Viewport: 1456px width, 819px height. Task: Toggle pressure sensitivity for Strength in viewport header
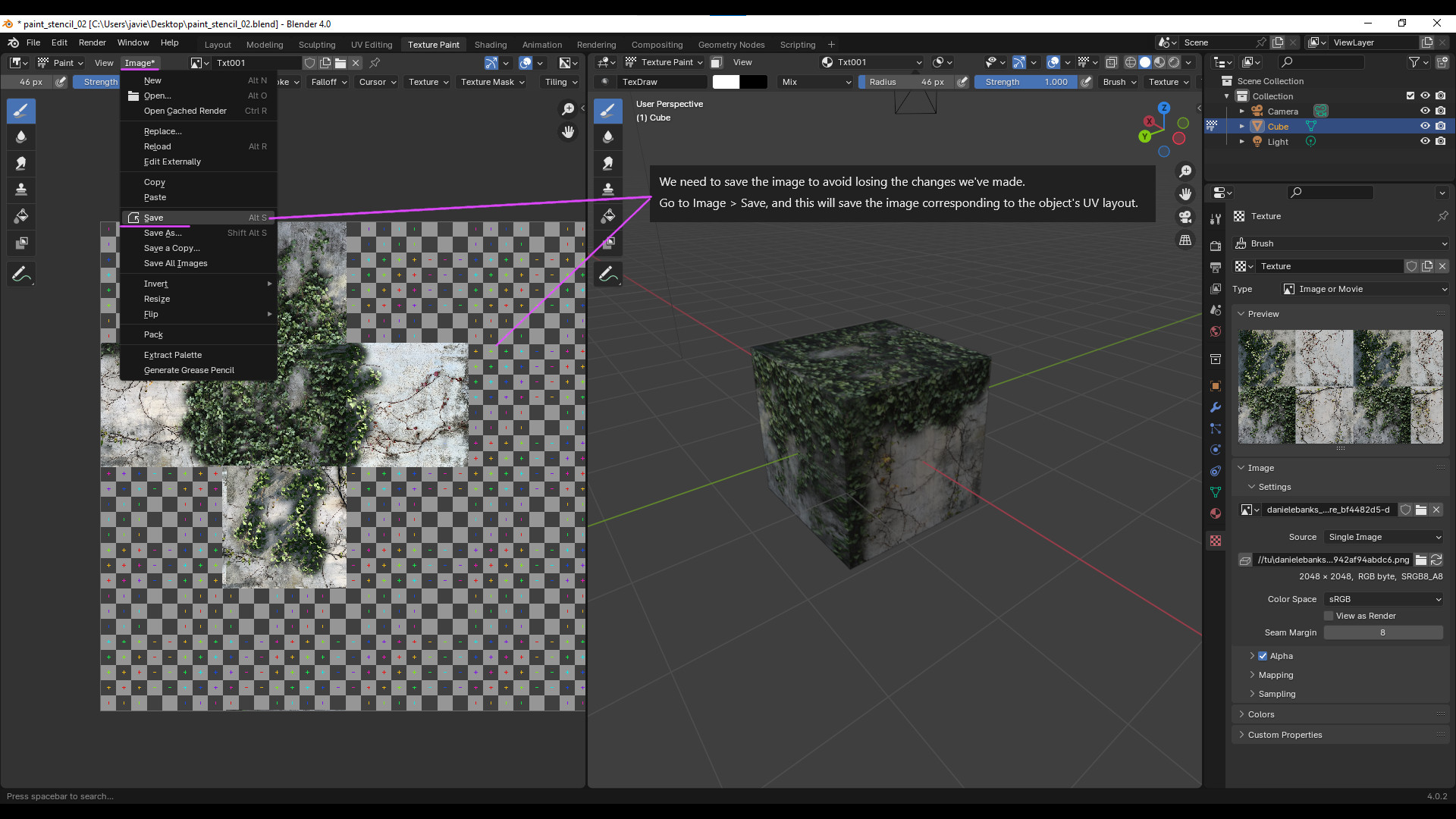click(1086, 82)
